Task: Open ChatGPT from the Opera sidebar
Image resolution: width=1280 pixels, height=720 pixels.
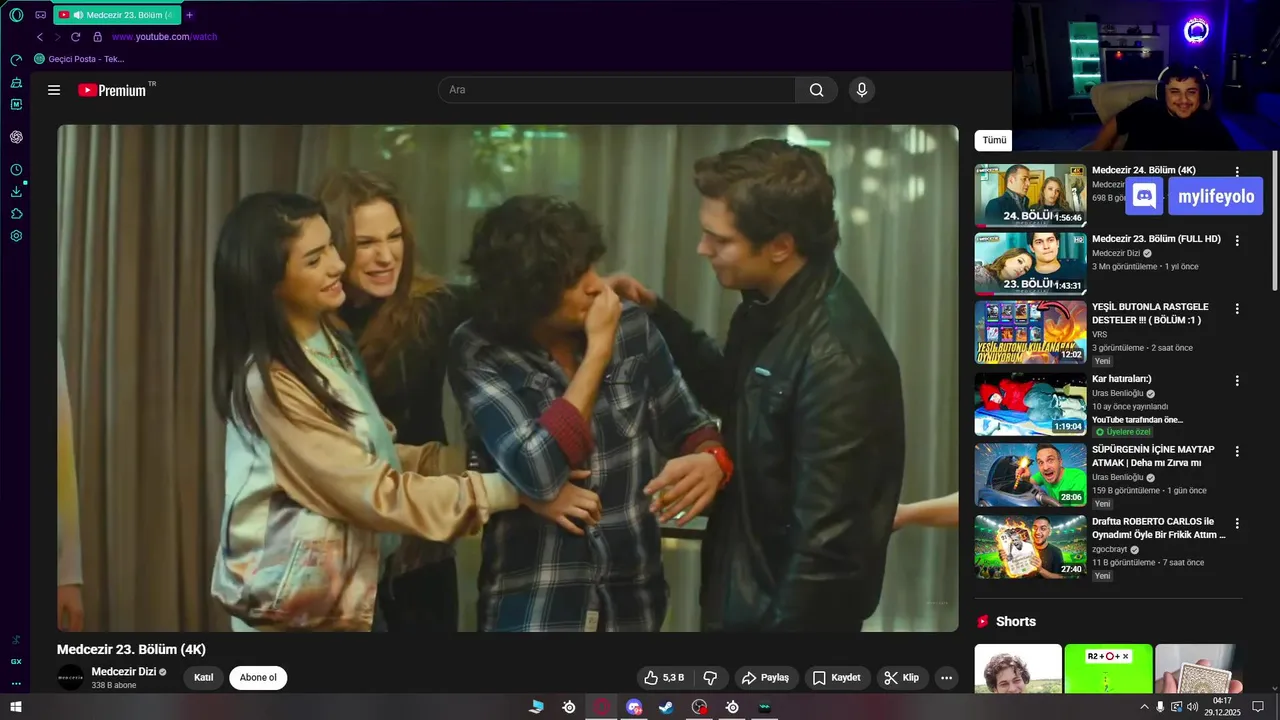Action: tap(16, 137)
